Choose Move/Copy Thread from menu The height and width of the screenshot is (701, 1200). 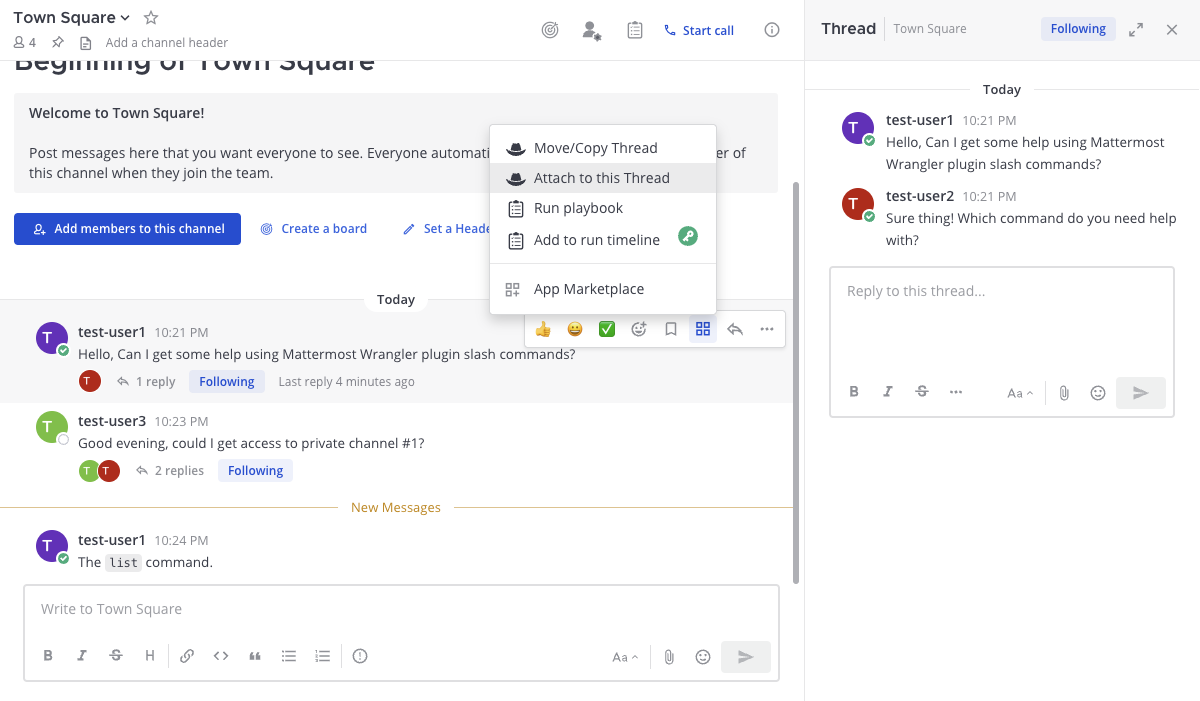[595, 148]
